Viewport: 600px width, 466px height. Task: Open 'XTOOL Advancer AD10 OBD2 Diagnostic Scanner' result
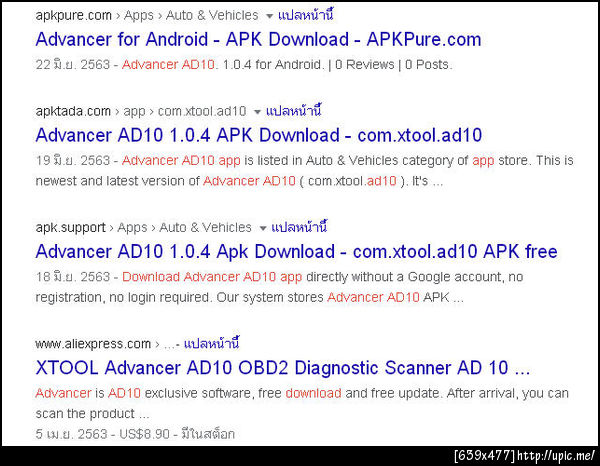pos(283,368)
